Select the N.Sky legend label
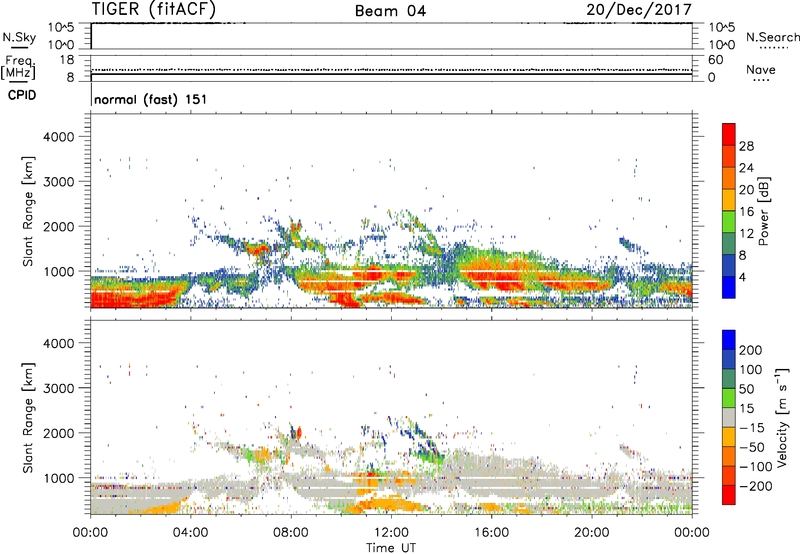 (19, 37)
